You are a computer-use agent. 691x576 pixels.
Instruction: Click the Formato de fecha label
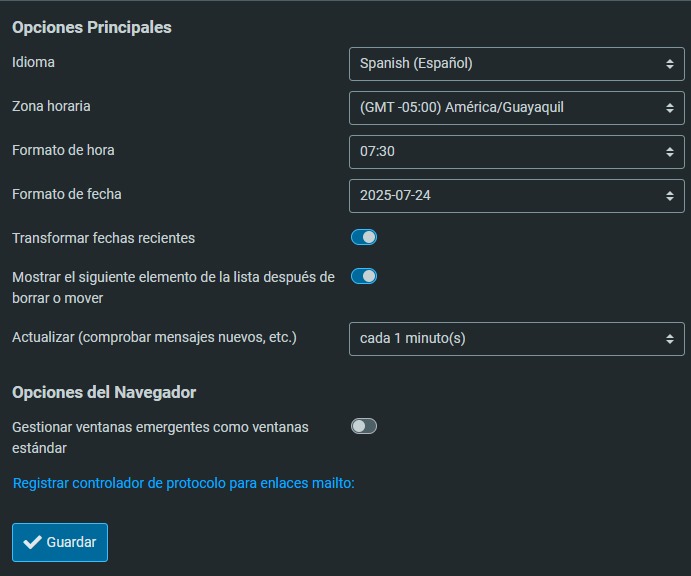click(66, 194)
